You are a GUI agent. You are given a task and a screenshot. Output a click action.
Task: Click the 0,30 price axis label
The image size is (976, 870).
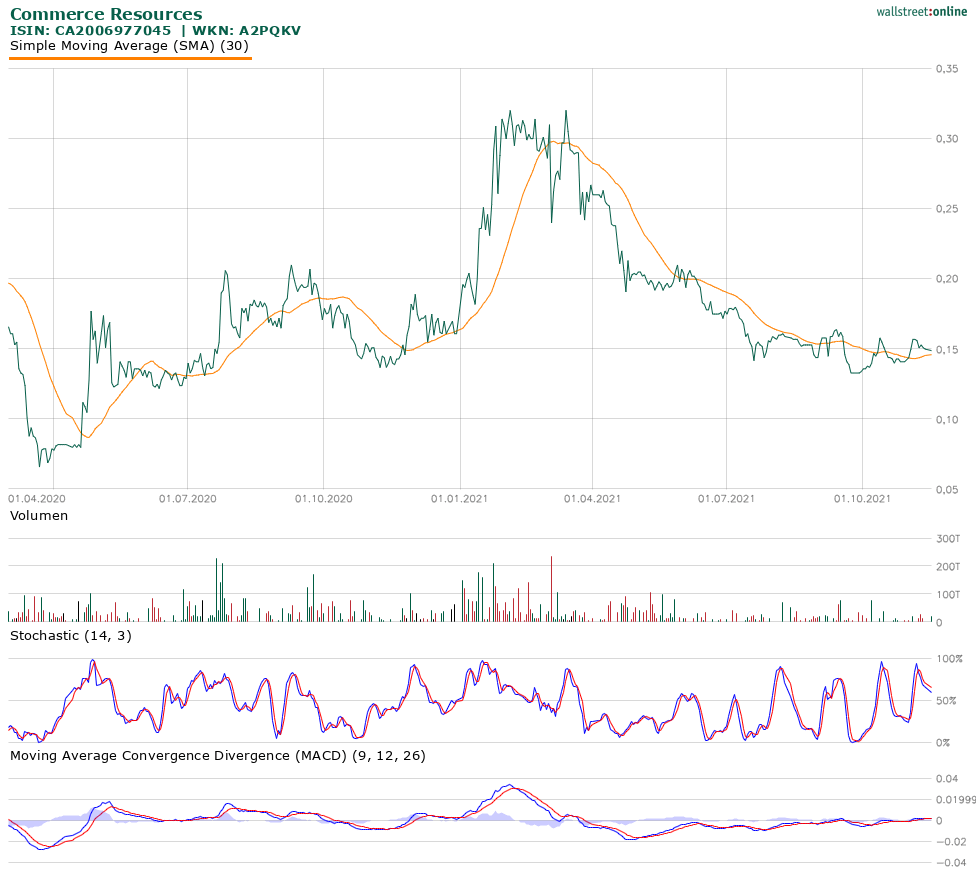click(x=947, y=139)
